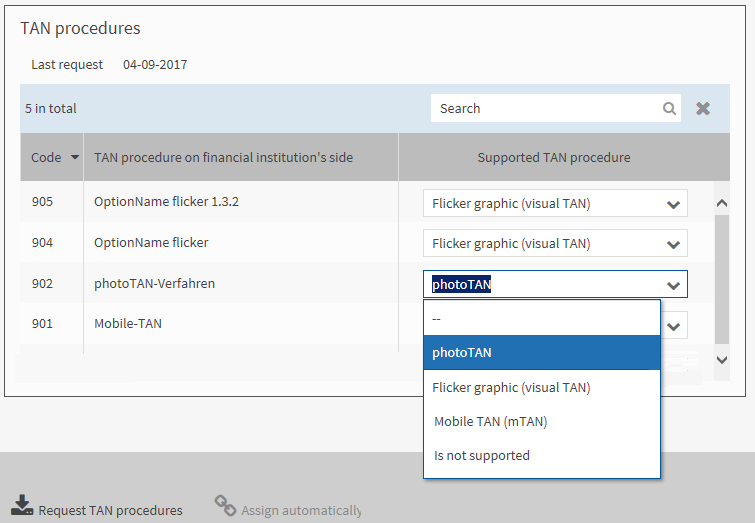
Task: Select the Mobile-TAN row with code 901
Action: 128,324
